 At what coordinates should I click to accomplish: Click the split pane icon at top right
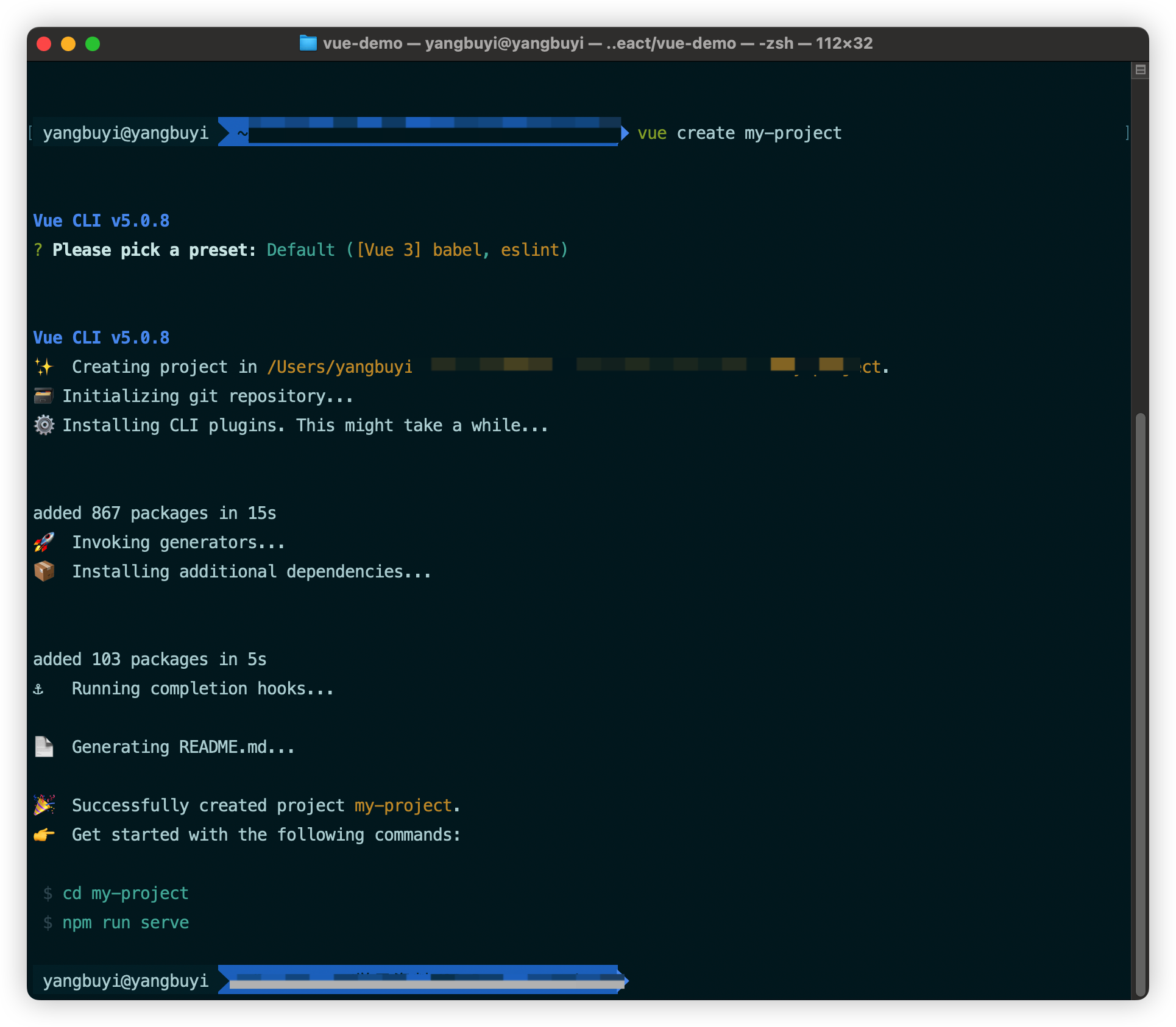(1140, 70)
